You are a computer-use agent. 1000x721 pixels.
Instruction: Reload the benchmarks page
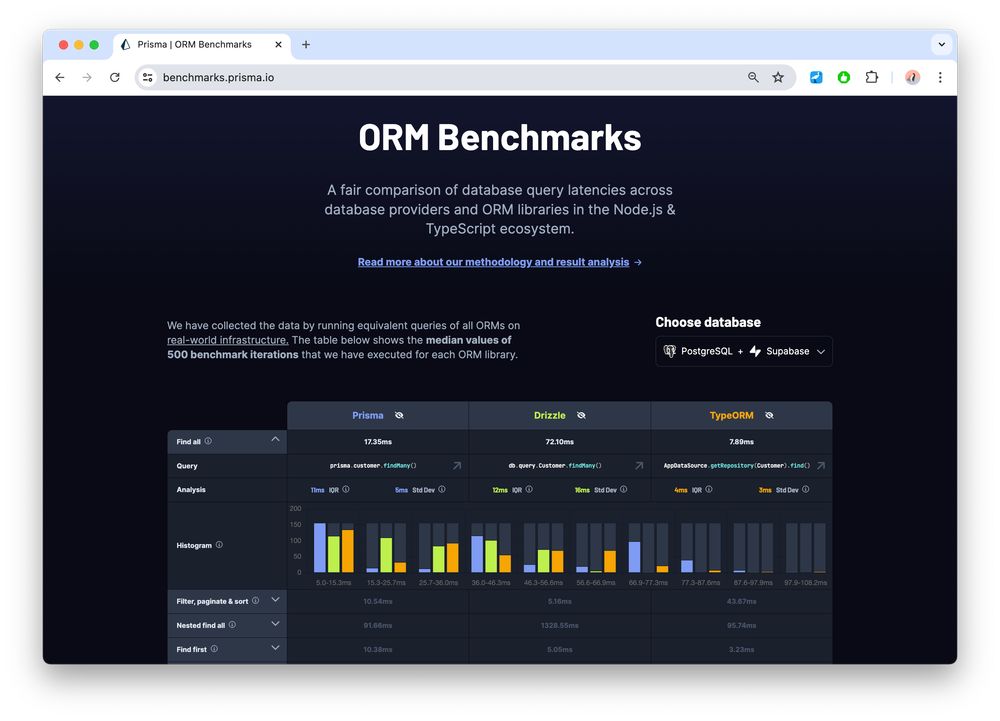click(115, 77)
